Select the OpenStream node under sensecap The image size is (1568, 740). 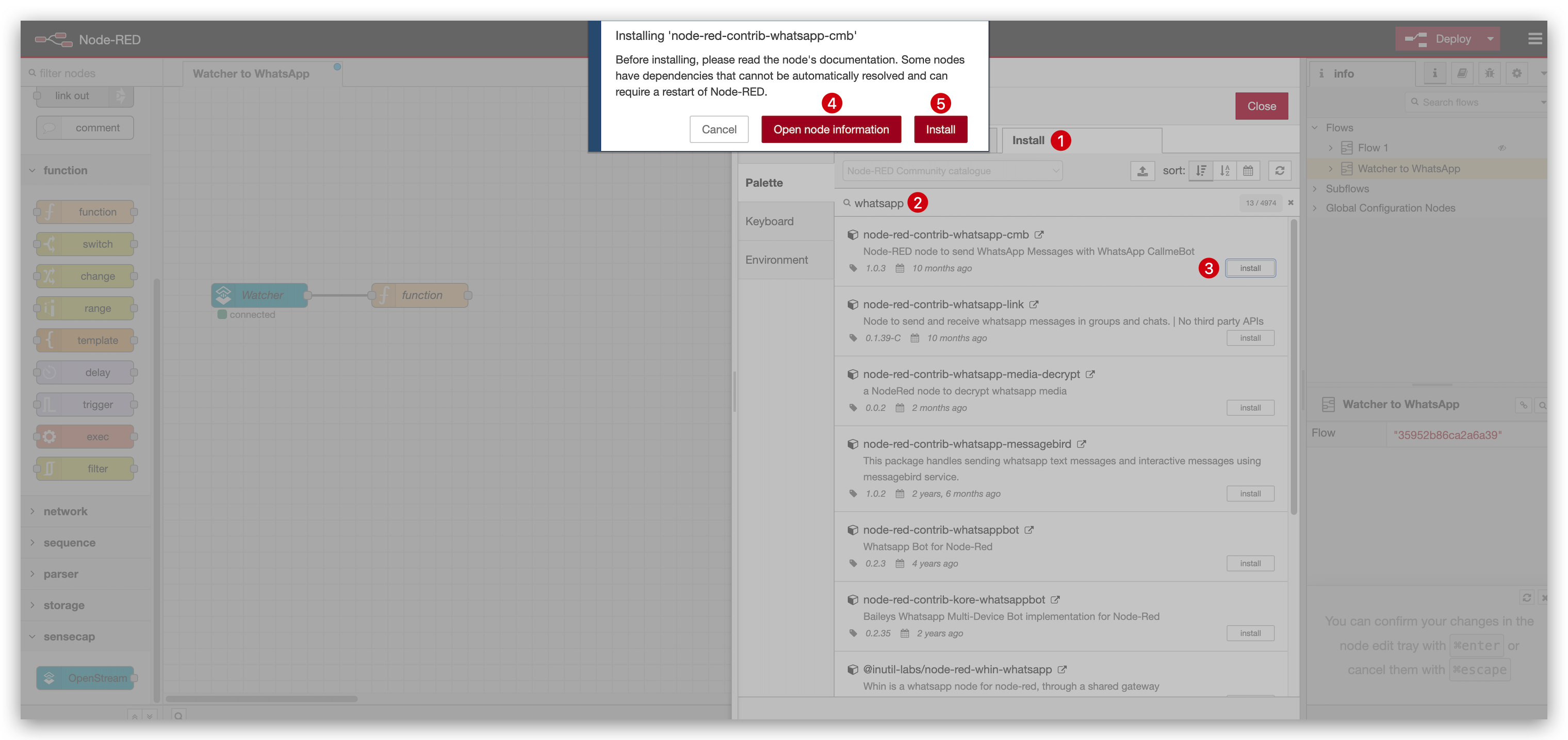pyautogui.click(x=85, y=678)
